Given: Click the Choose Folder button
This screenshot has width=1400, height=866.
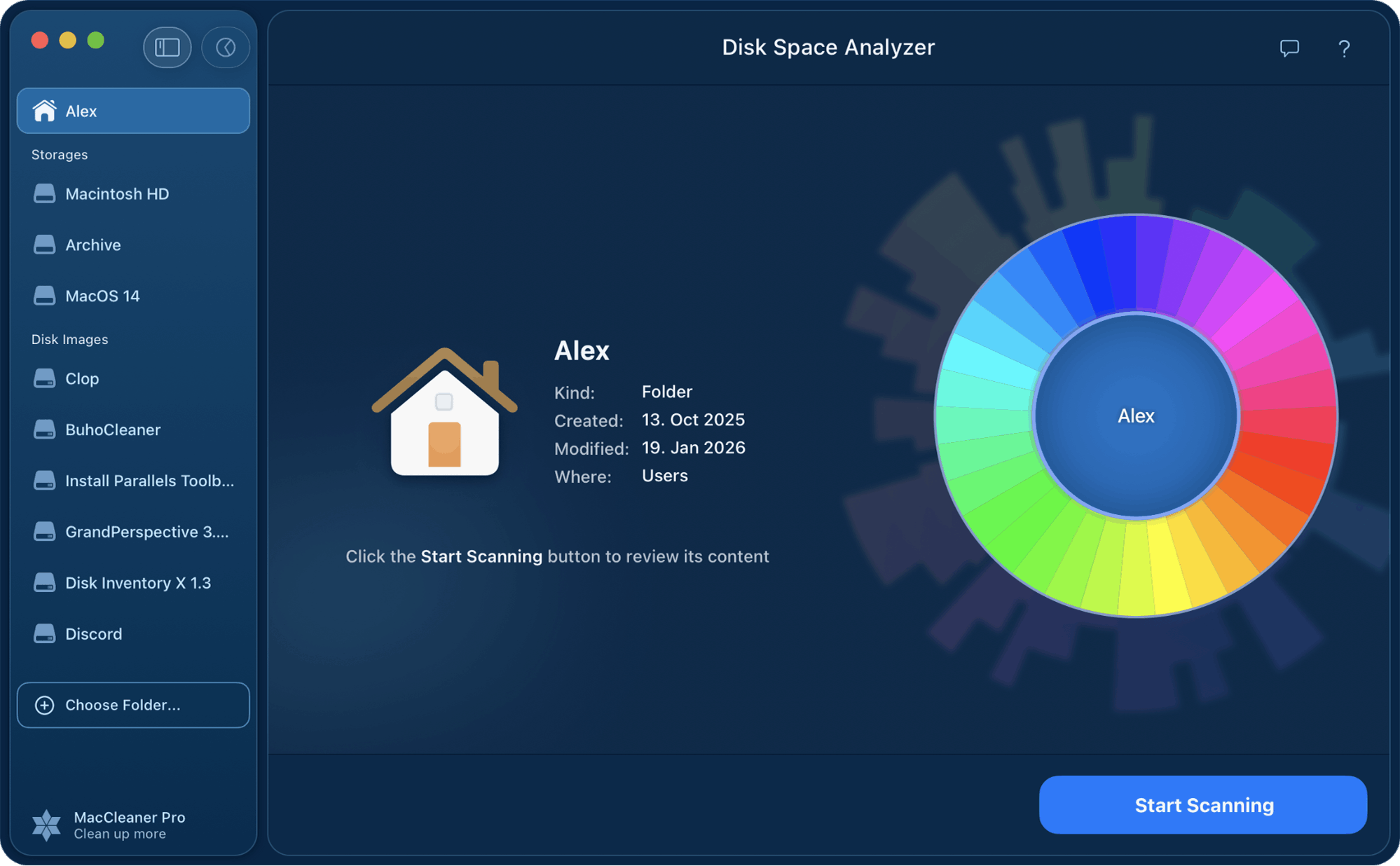Looking at the screenshot, I should pyautogui.click(x=133, y=706).
